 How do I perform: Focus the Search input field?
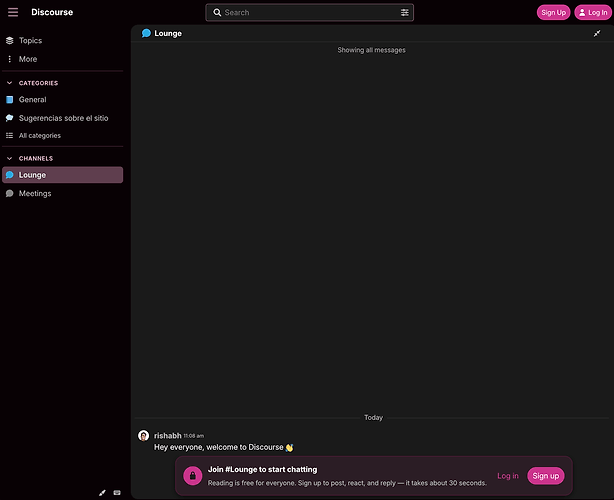309,13
